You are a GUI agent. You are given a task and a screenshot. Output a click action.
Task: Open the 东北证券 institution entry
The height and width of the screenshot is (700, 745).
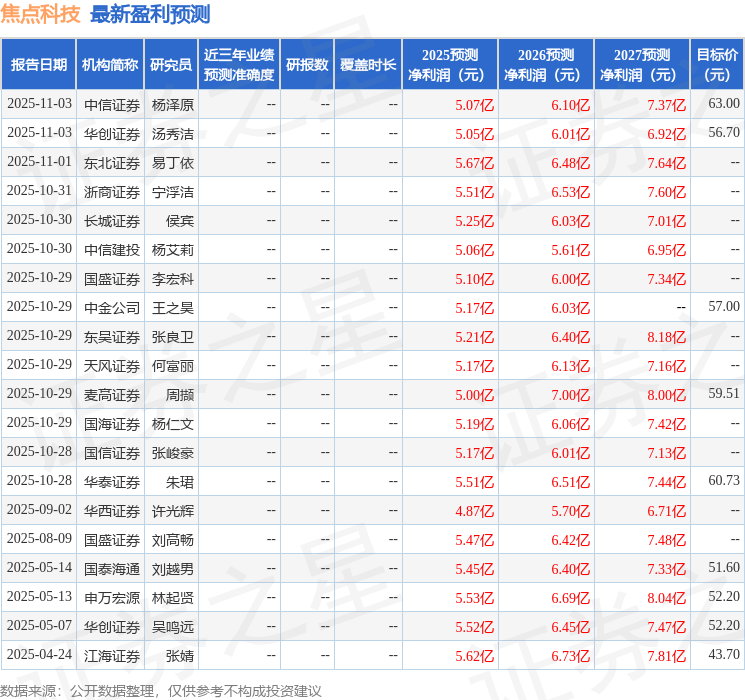(x=111, y=162)
